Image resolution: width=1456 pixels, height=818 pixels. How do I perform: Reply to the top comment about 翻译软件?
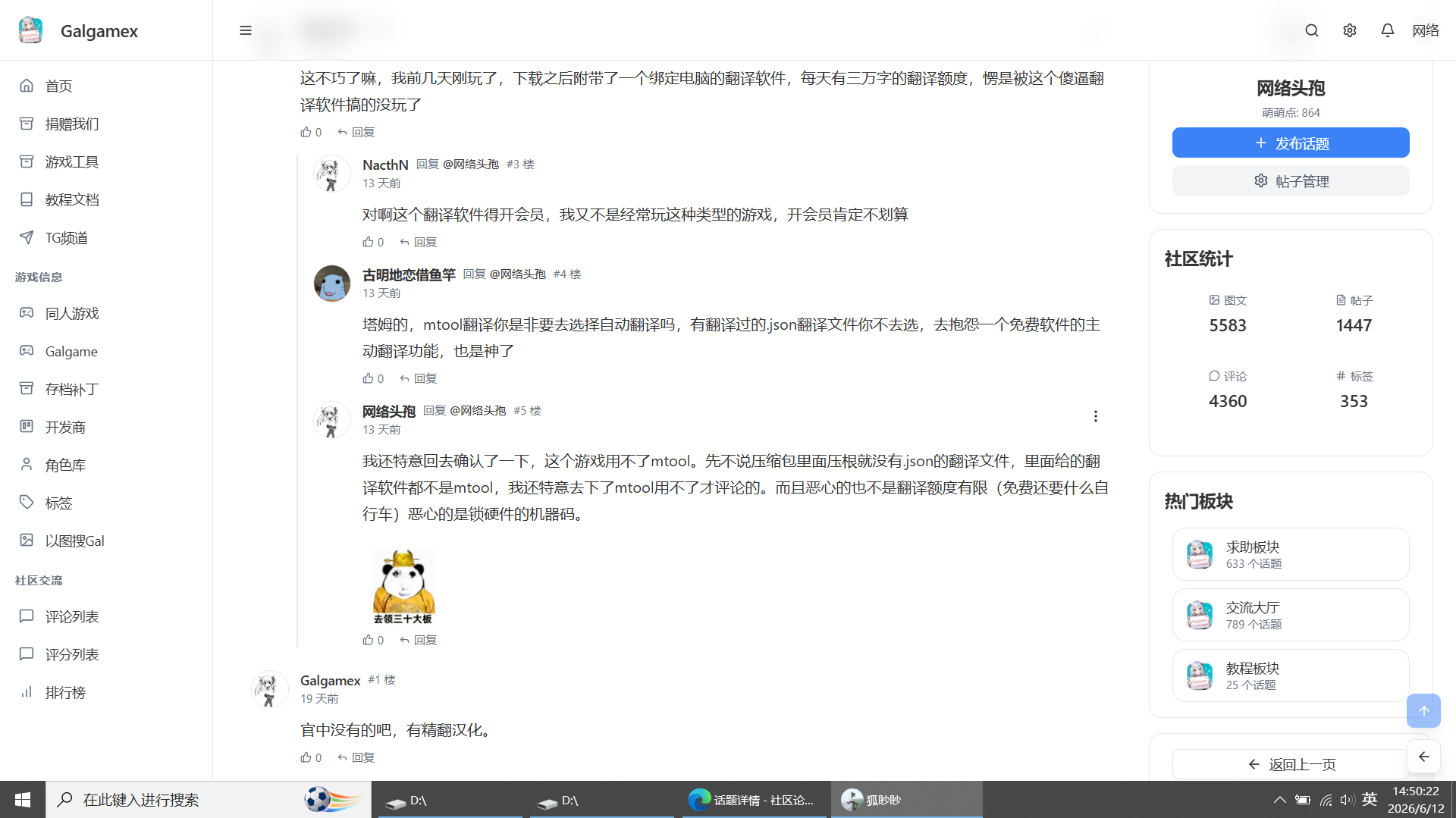pyautogui.click(x=356, y=132)
